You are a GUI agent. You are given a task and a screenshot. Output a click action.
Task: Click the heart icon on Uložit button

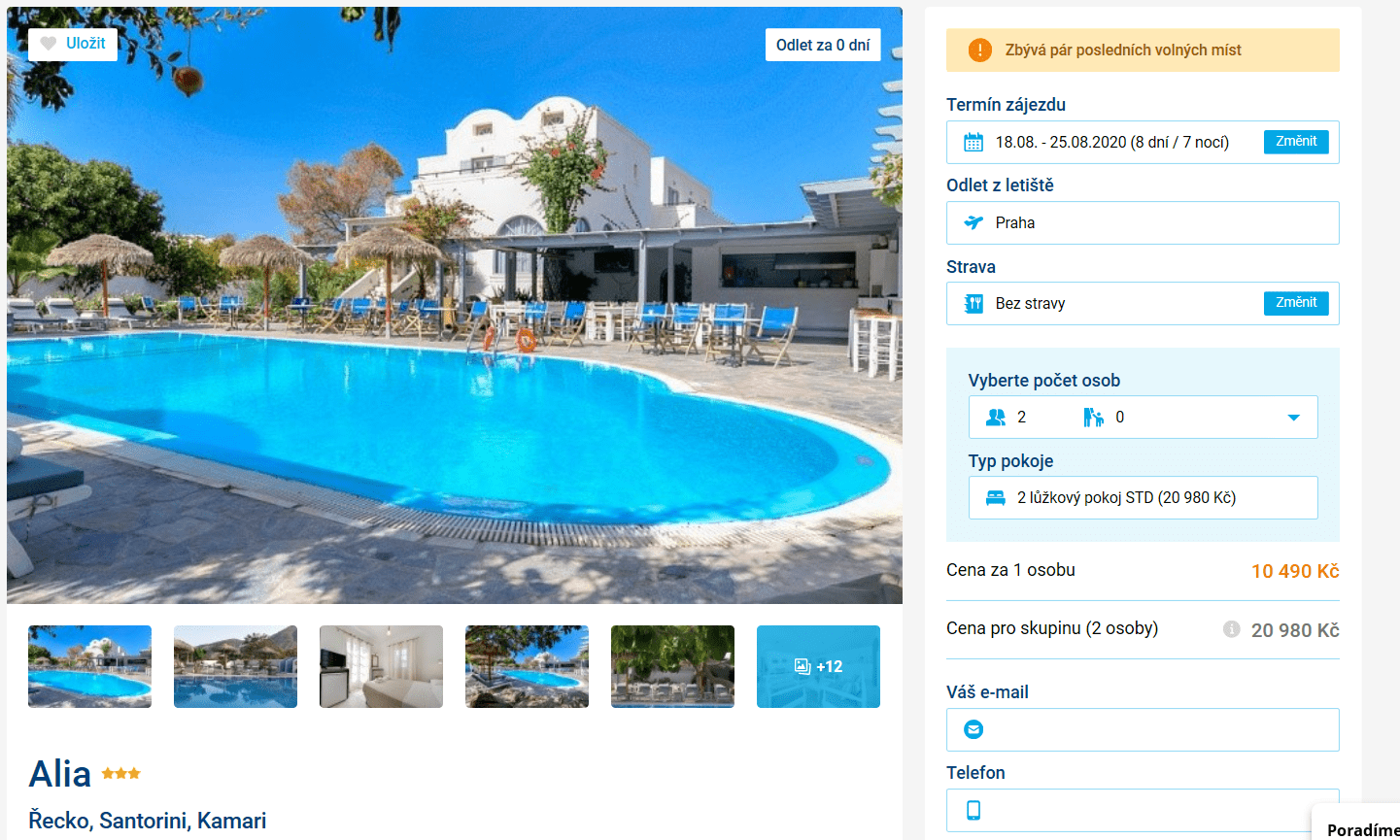pyautogui.click(x=49, y=44)
